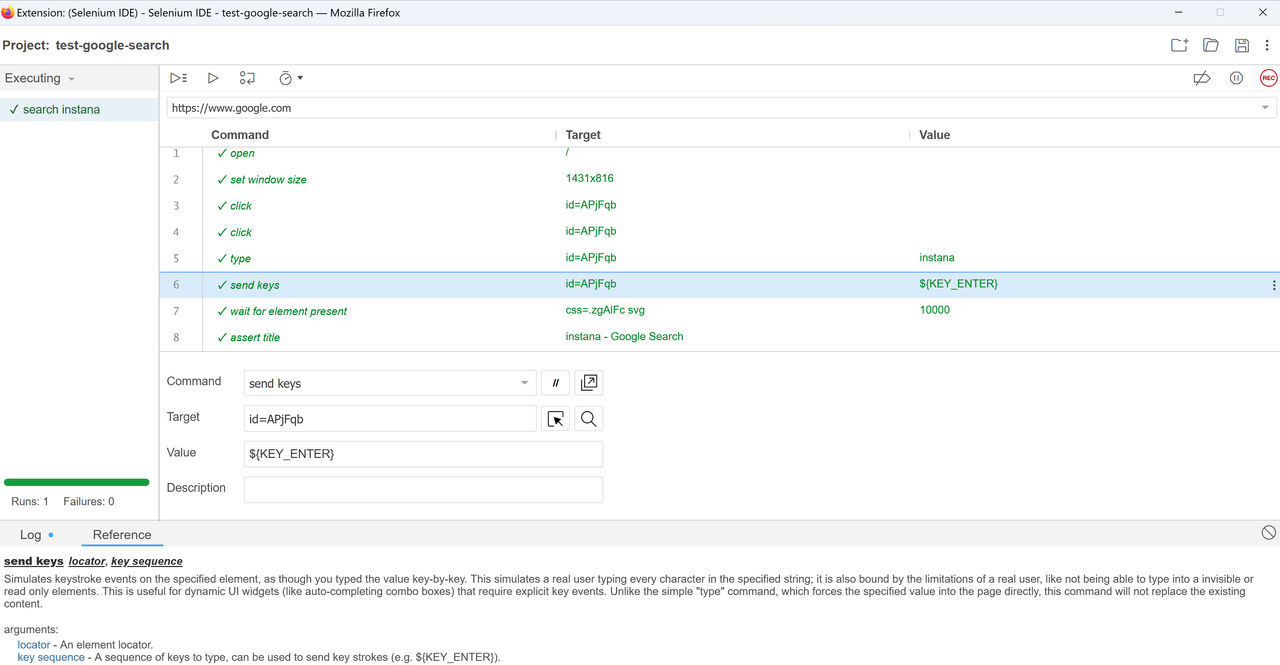Click the Command column header
The height and width of the screenshot is (665, 1280).
240,135
